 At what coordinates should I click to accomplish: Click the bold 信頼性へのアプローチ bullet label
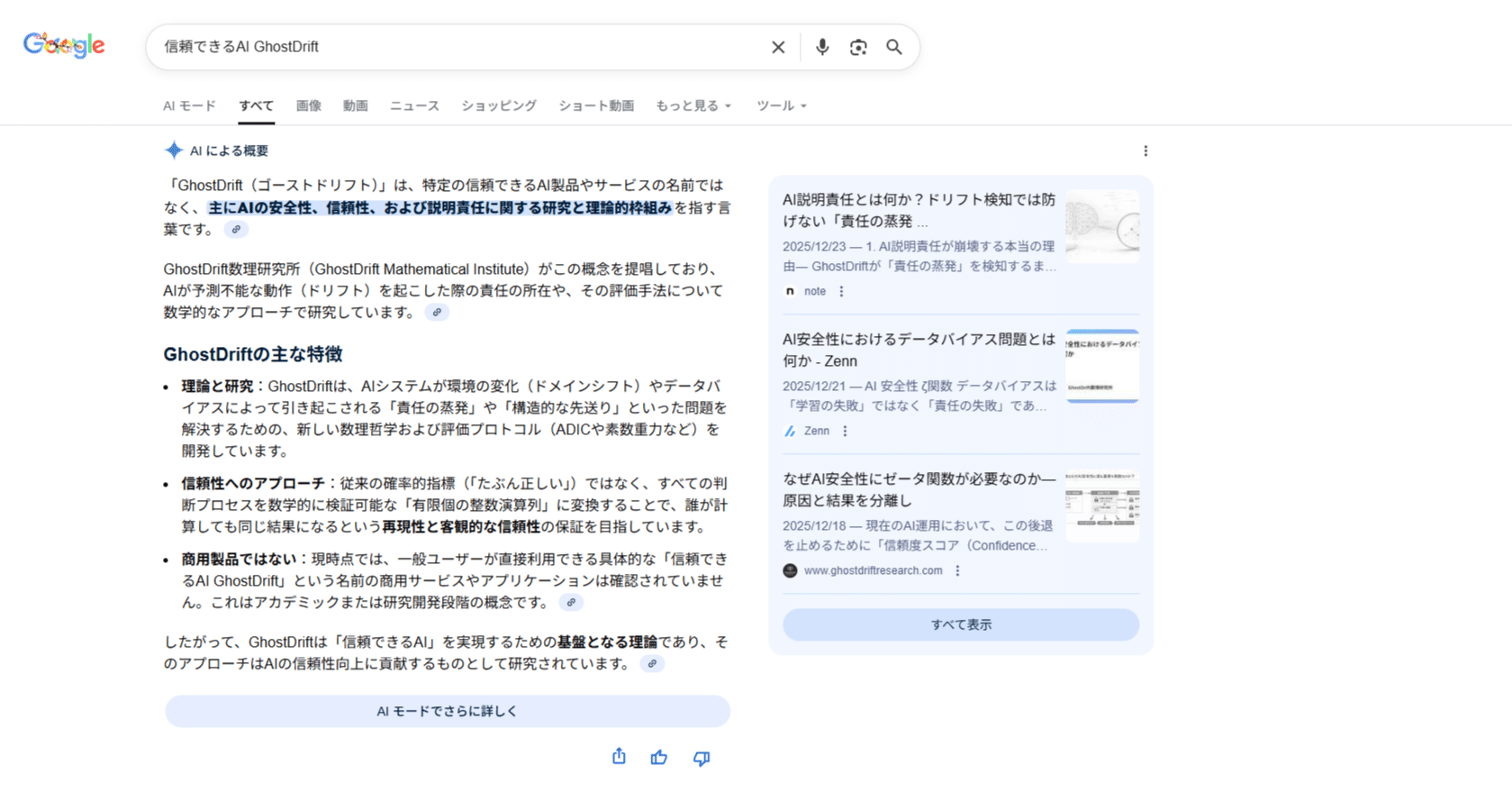(x=253, y=483)
